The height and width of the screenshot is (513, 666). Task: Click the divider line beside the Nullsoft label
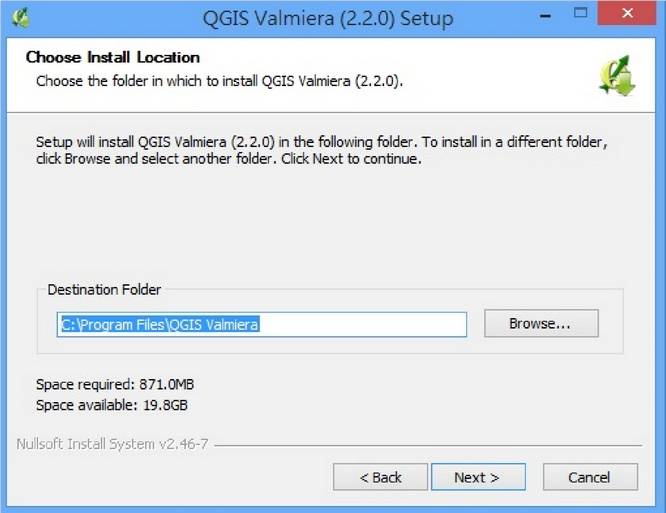point(428,445)
